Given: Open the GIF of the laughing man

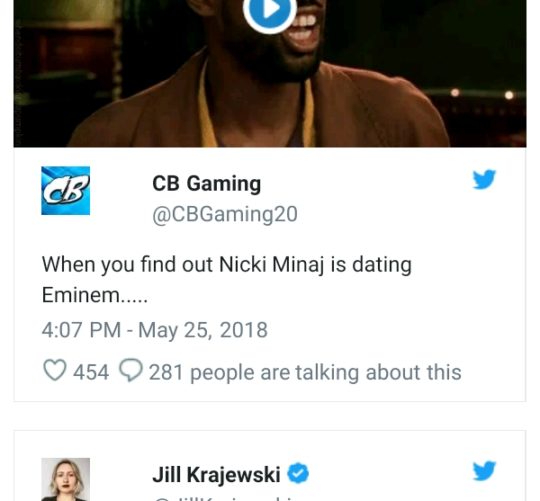Looking at the screenshot, I should coord(270,73).
